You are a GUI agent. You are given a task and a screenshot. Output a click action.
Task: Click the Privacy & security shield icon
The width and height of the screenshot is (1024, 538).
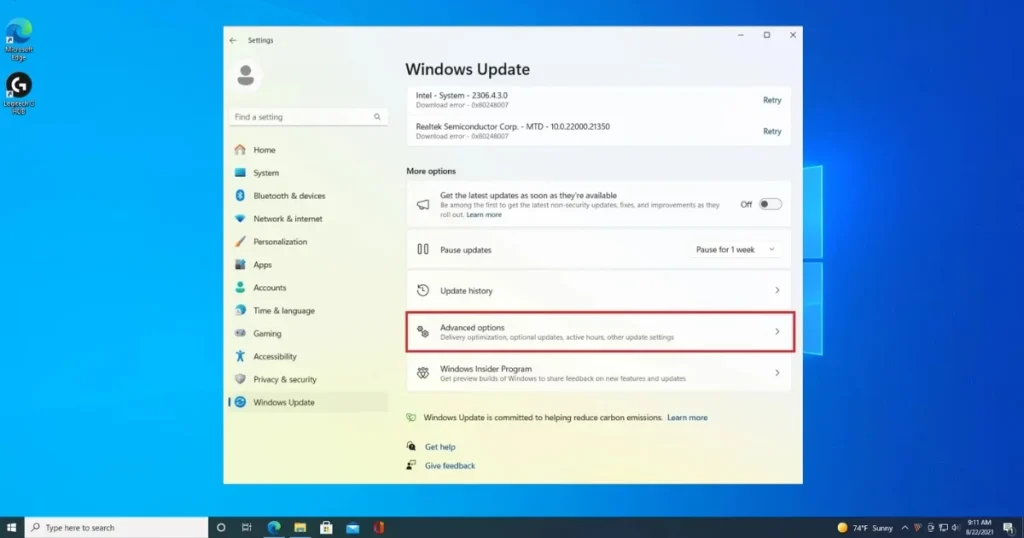[240, 379]
